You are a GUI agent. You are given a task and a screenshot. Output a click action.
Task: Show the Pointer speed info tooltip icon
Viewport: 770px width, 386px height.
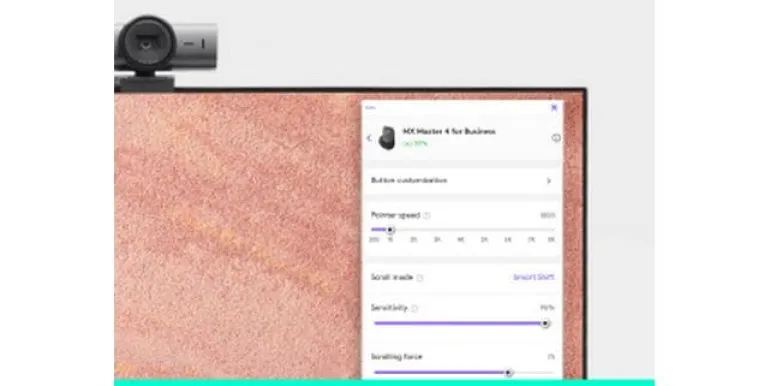tap(427, 215)
